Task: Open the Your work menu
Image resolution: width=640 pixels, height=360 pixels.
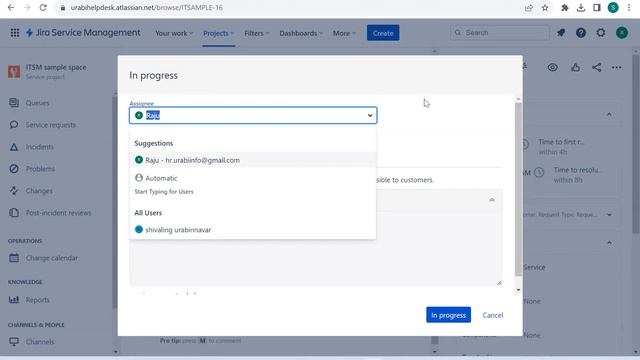Action: pos(174,33)
